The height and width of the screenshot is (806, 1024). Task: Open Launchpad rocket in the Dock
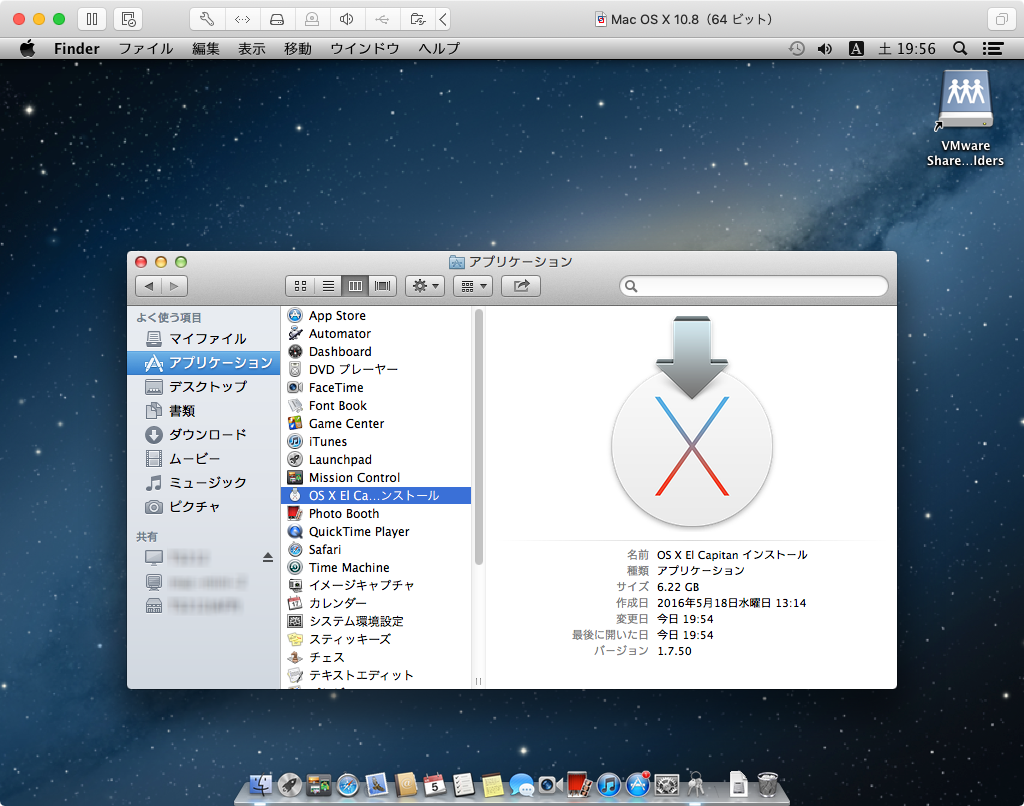289,785
